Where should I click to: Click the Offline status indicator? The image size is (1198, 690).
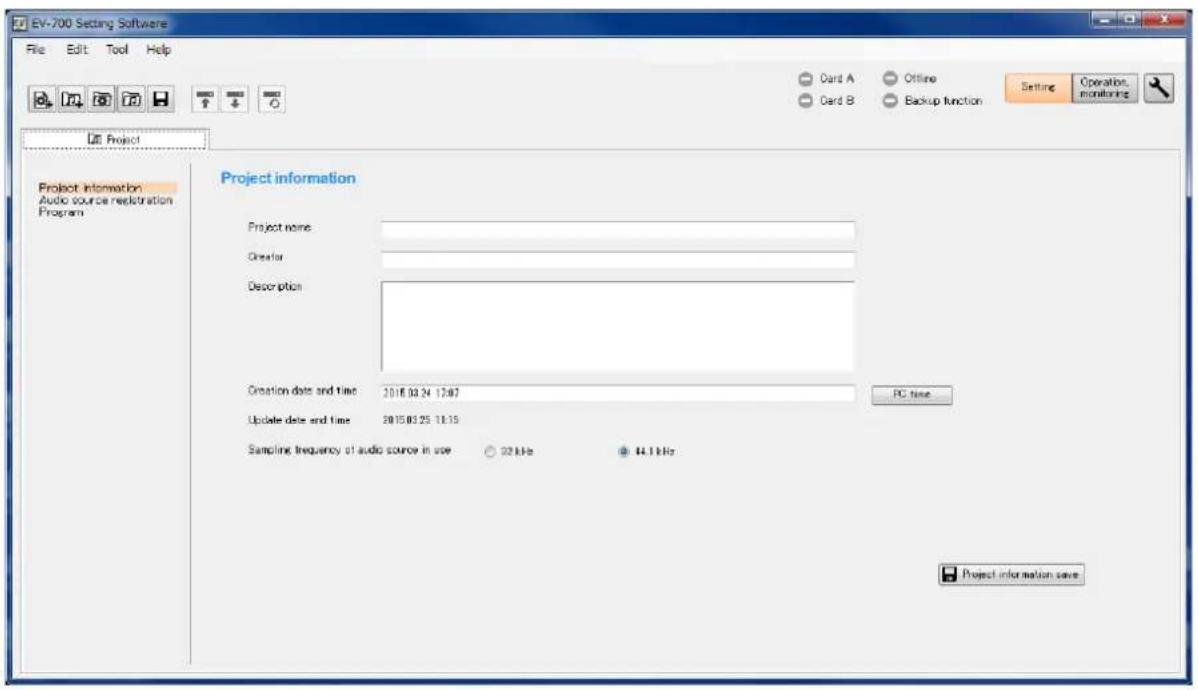click(x=890, y=78)
